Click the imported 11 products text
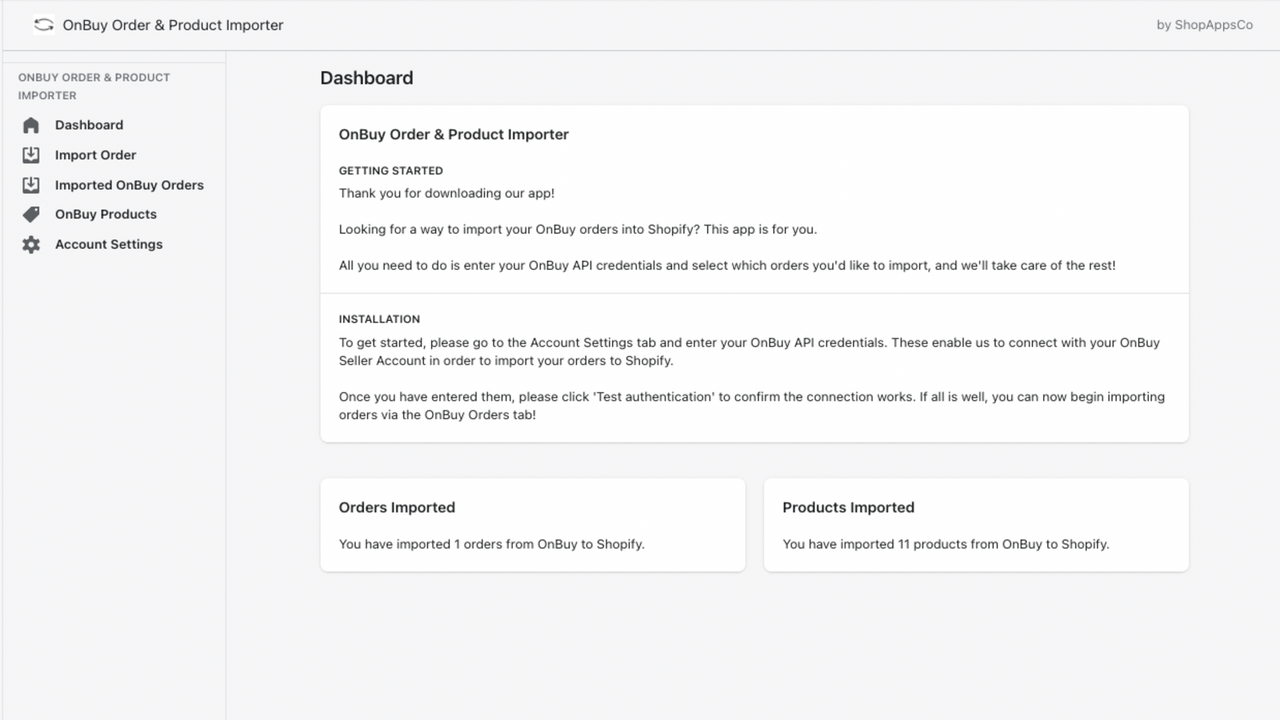Screen dimensions: 1280x720 [x=946, y=544]
